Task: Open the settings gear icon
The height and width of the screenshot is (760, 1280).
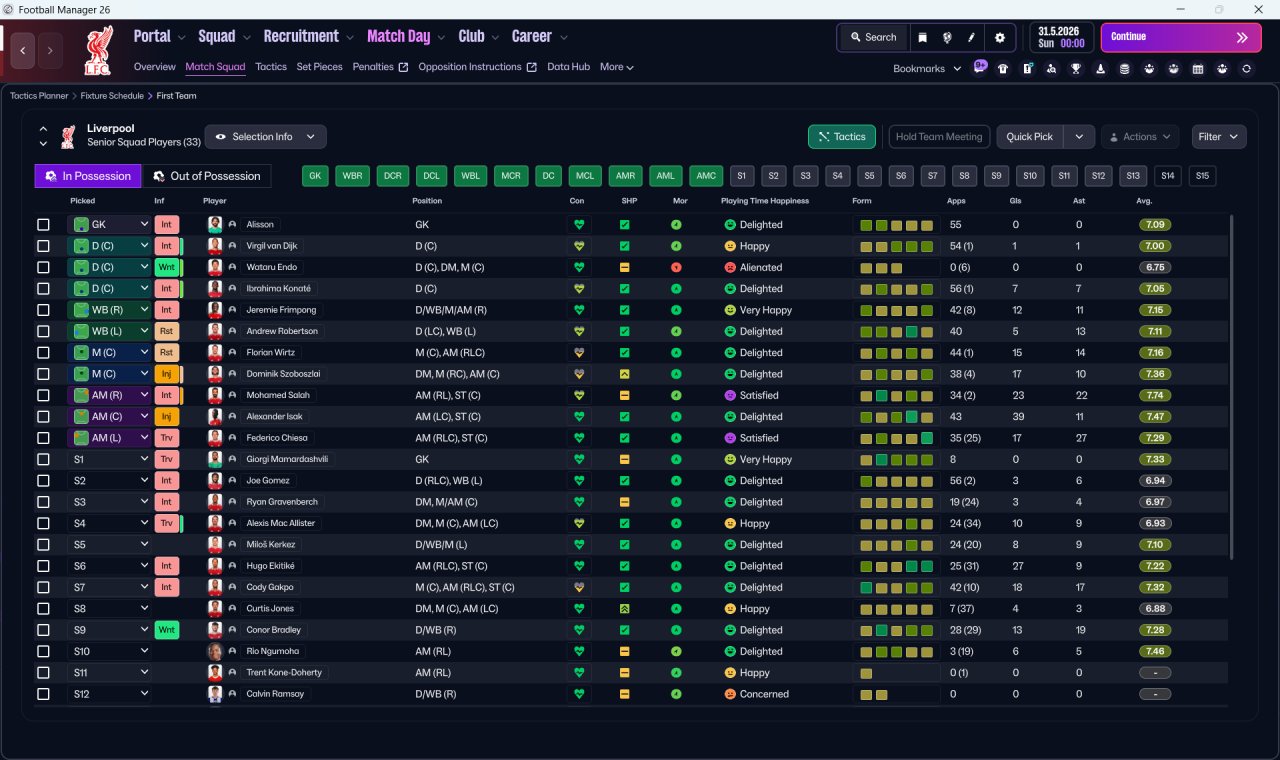Action: click(999, 37)
